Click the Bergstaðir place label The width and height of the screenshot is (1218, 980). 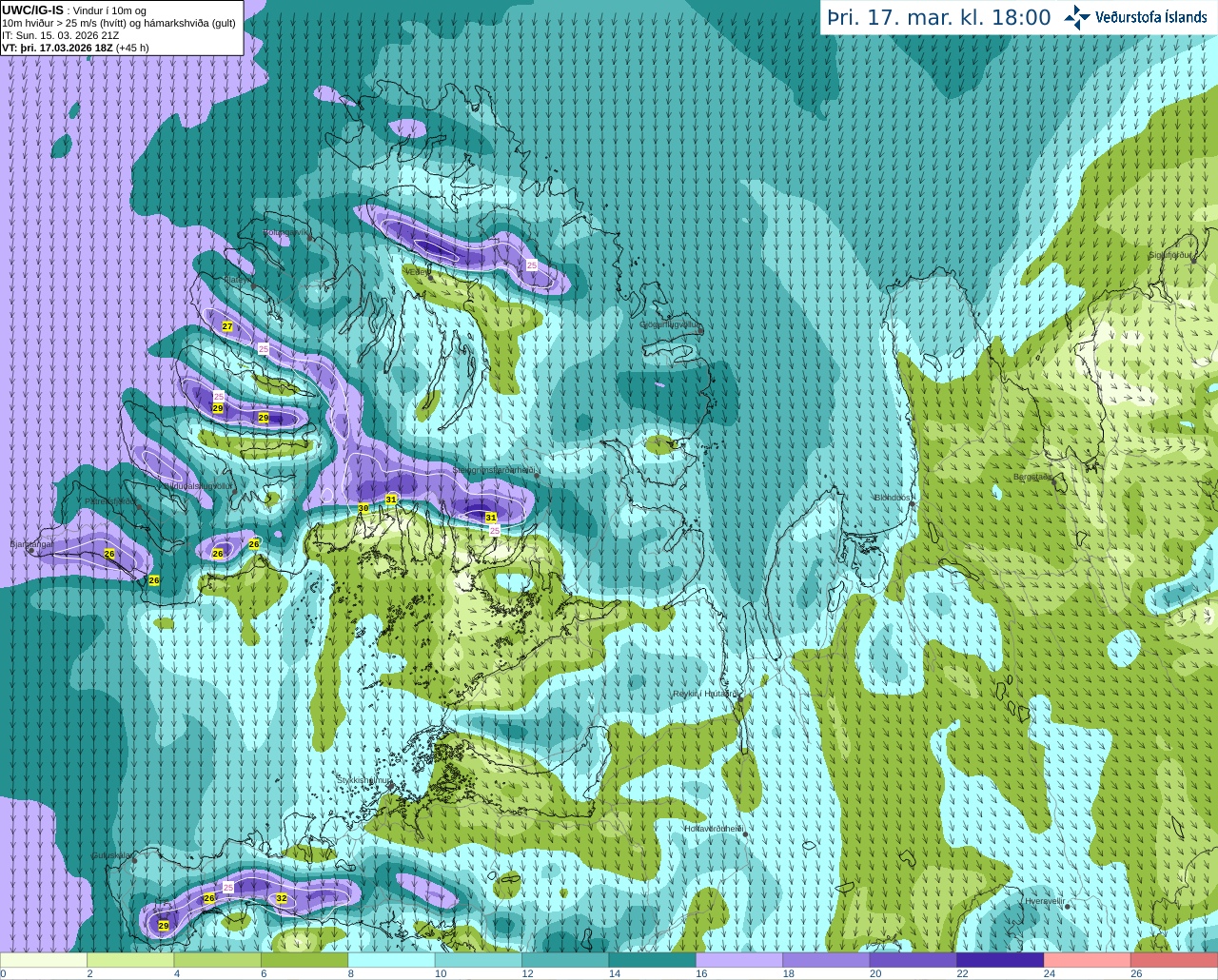tap(1032, 477)
